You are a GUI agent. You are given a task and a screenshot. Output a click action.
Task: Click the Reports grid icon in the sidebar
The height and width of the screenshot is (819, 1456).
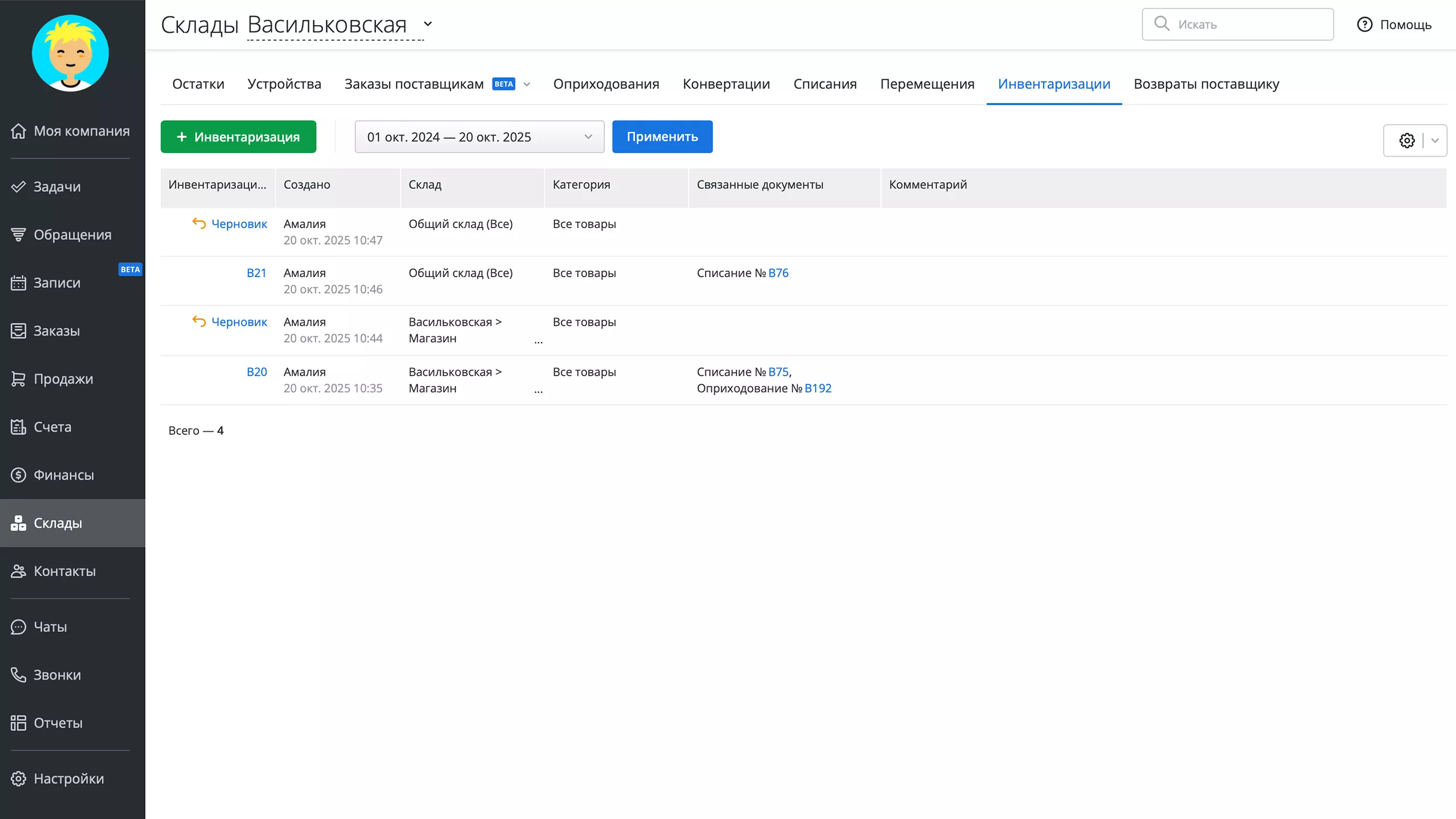(18, 723)
